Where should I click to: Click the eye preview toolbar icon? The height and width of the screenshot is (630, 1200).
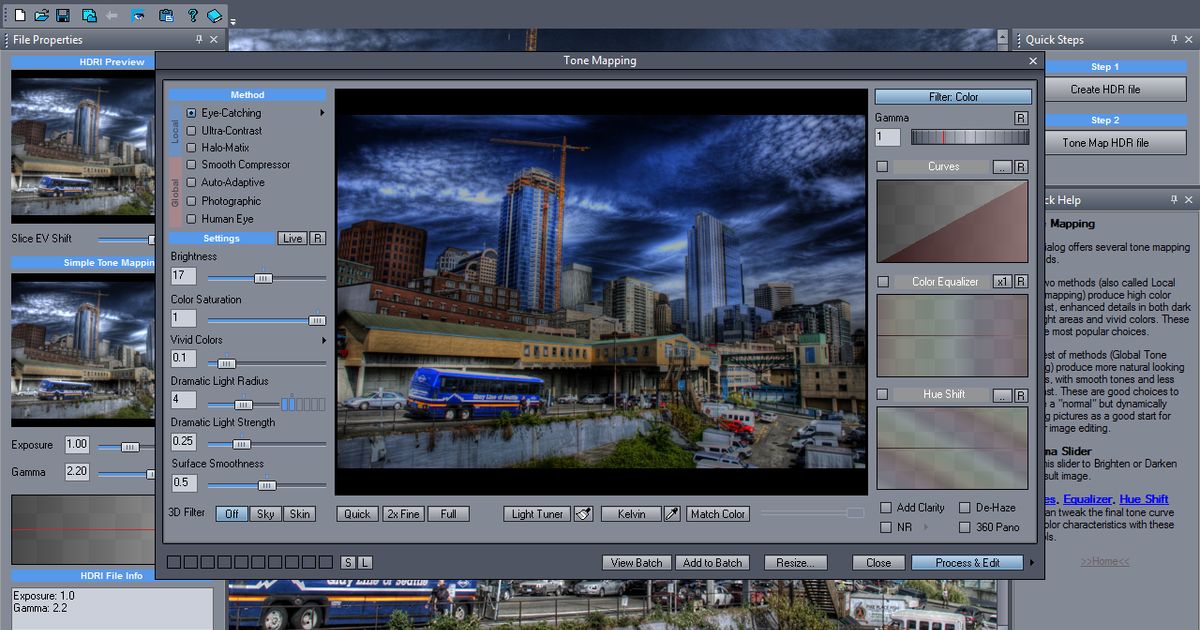click(x=138, y=15)
